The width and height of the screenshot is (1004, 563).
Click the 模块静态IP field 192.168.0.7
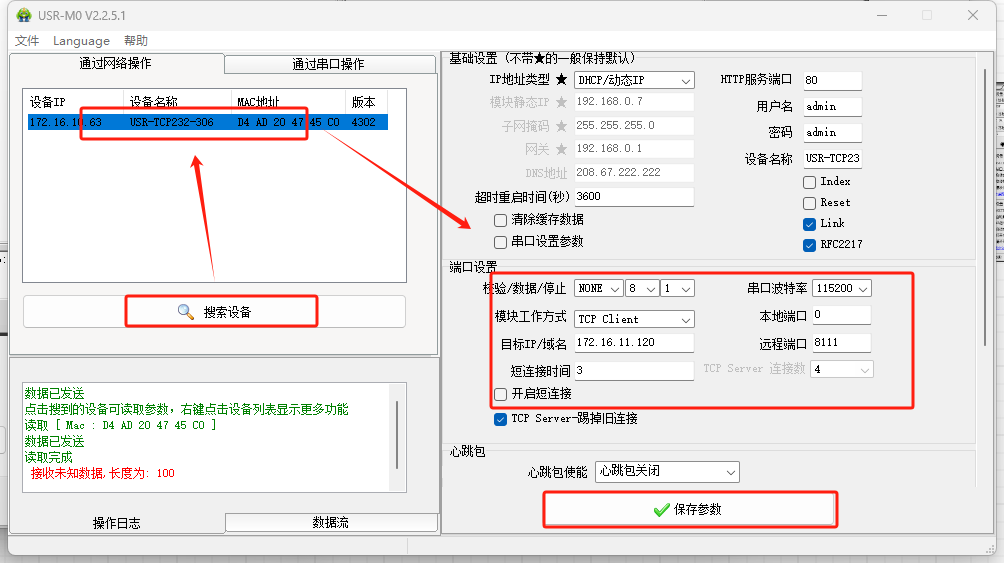pyautogui.click(x=634, y=102)
